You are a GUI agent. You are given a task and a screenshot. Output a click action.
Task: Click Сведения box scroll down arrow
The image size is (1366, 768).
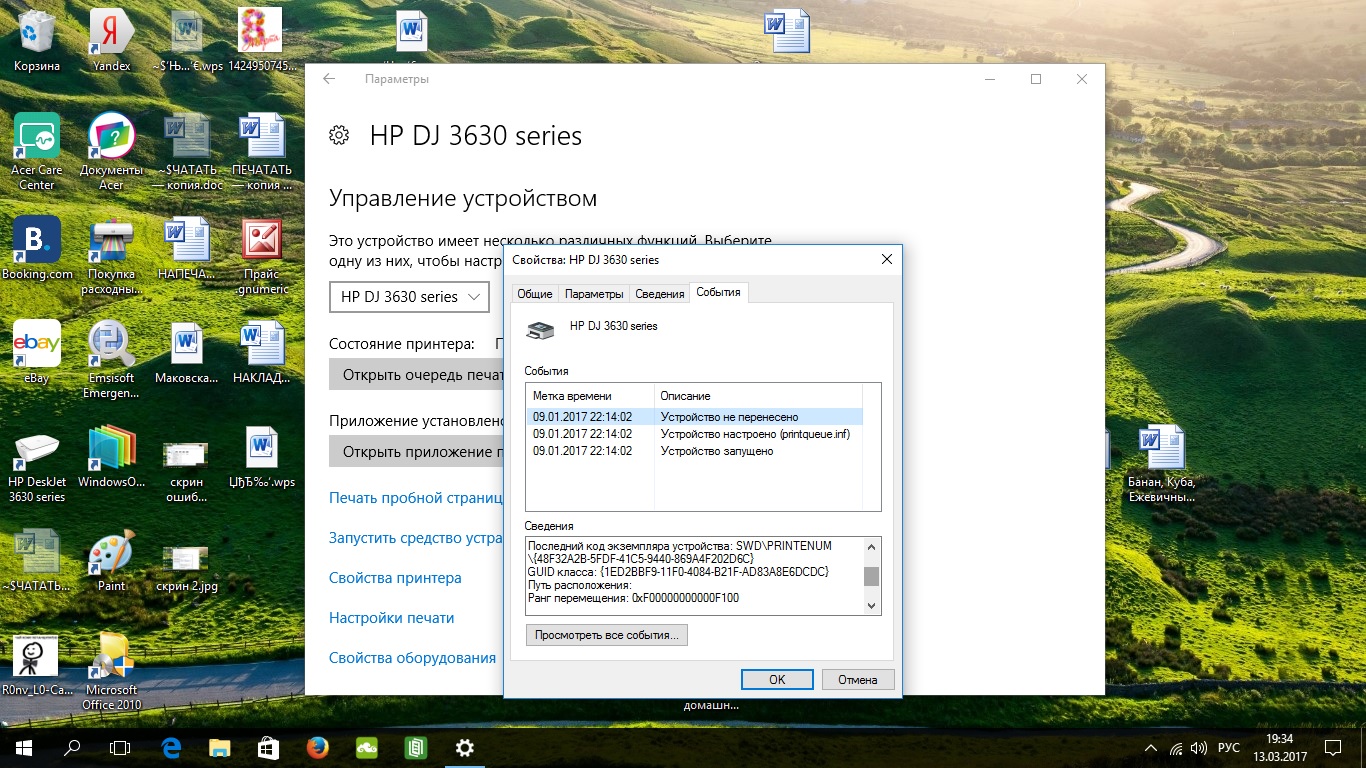coord(871,605)
